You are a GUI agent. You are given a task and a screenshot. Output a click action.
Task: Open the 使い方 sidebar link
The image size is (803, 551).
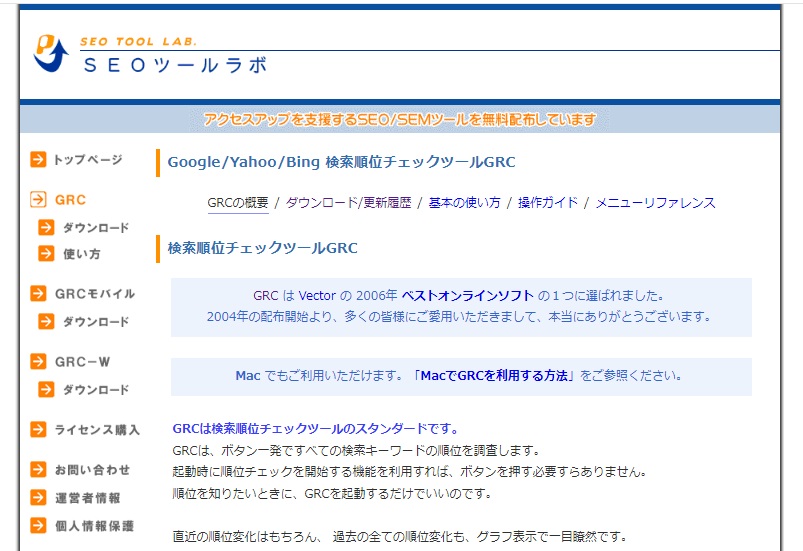click(x=81, y=254)
